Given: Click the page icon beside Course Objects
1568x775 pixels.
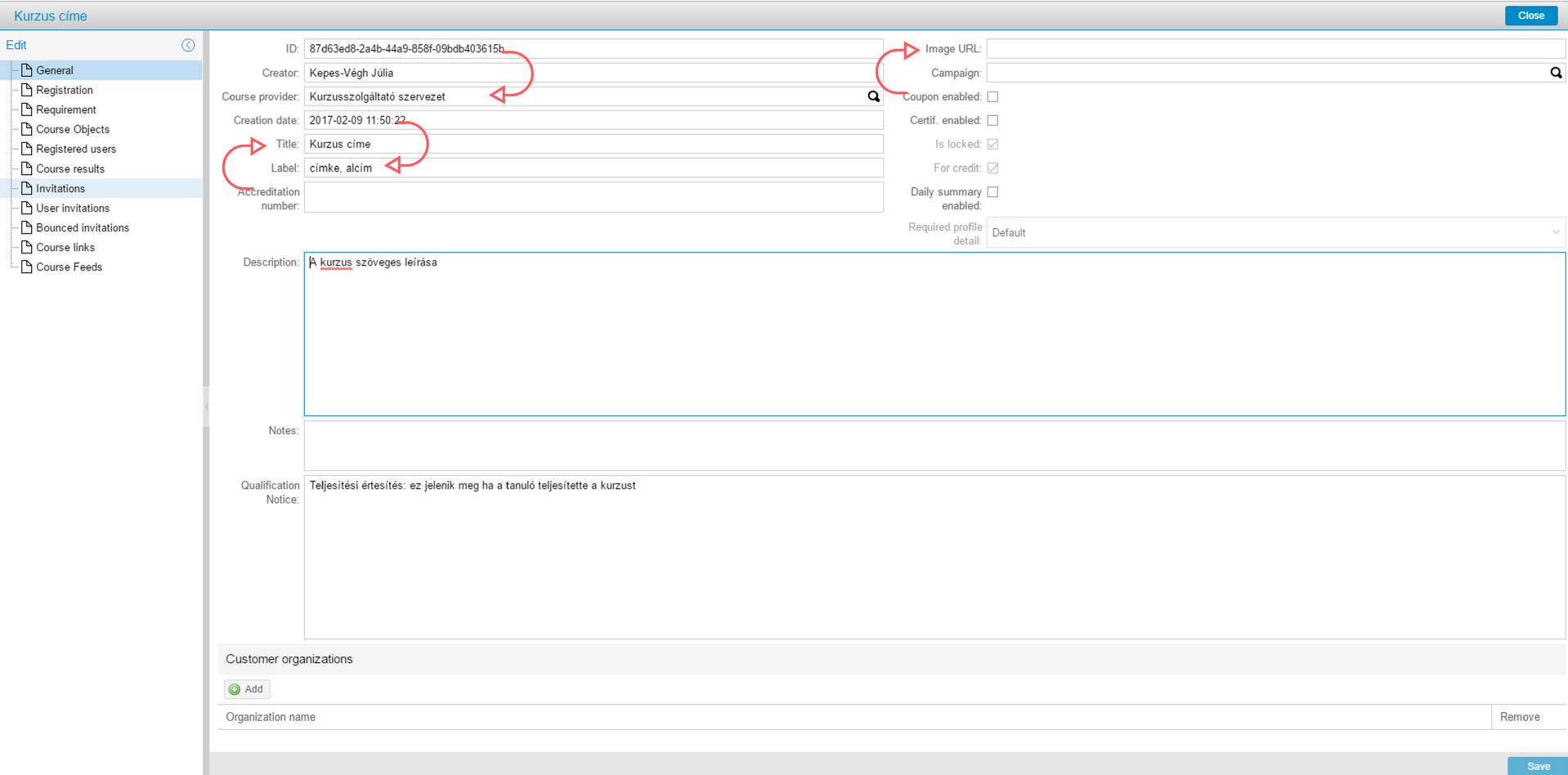Looking at the screenshot, I should [x=27, y=129].
